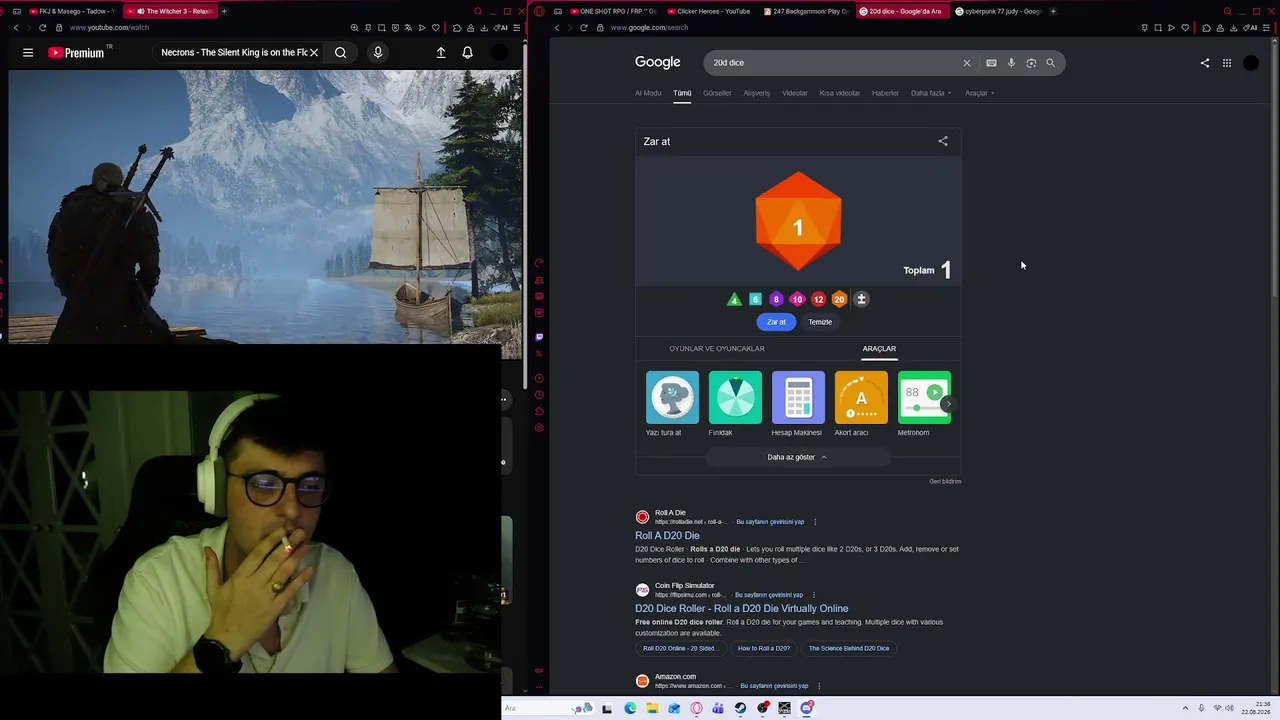Show next tools with the carousel arrow

pos(948,404)
